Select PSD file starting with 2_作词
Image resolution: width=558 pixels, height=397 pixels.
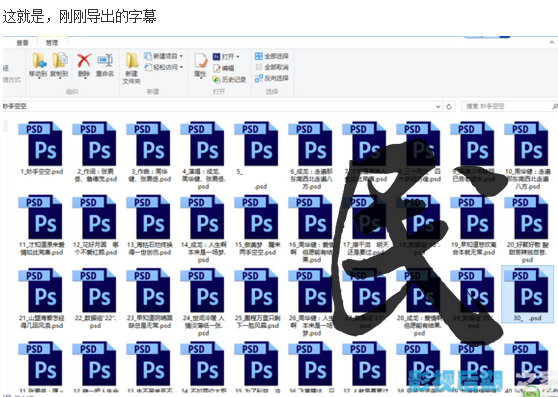pyautogui.click(x=95, y=152)
